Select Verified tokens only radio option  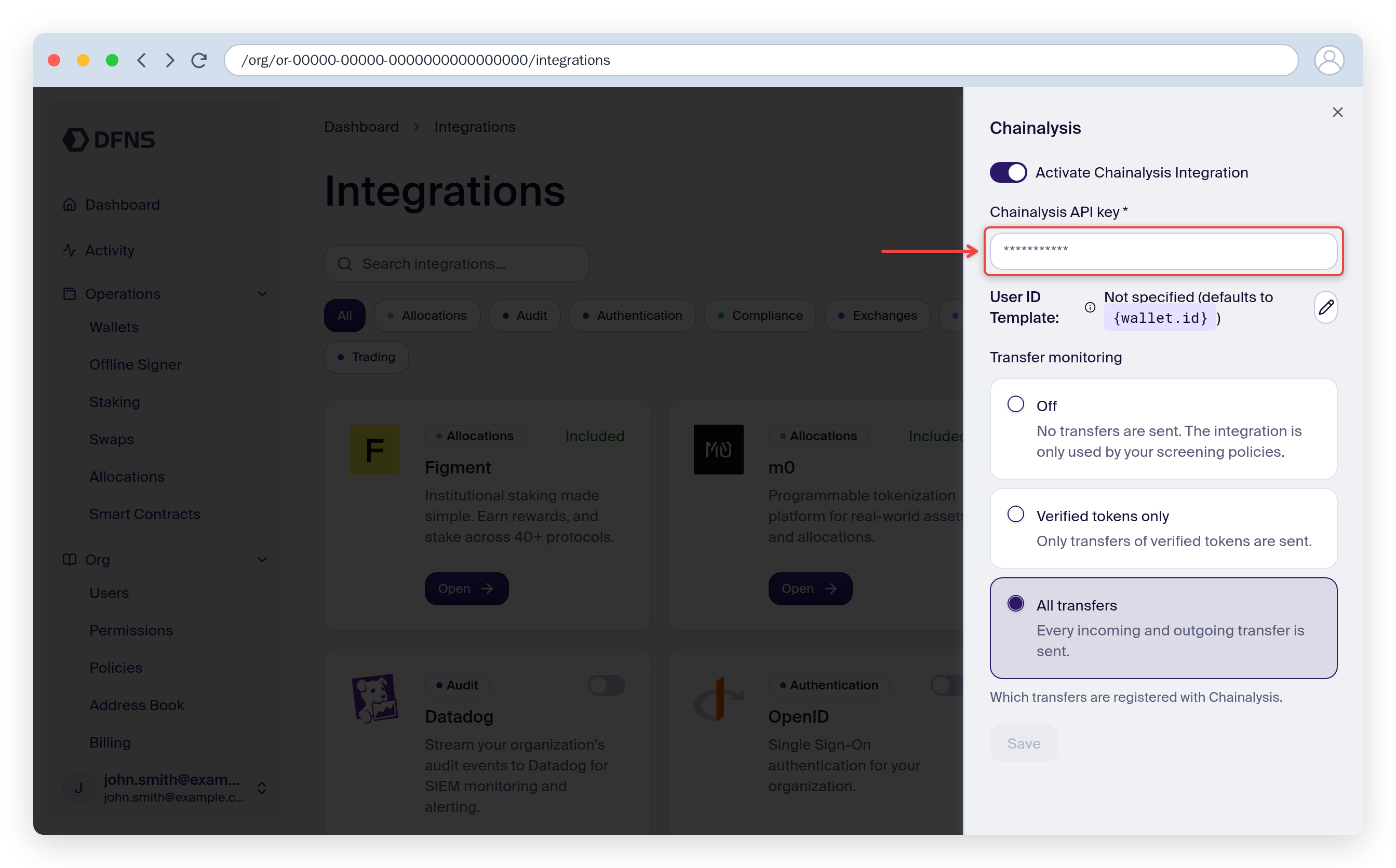click(1015, 514)
